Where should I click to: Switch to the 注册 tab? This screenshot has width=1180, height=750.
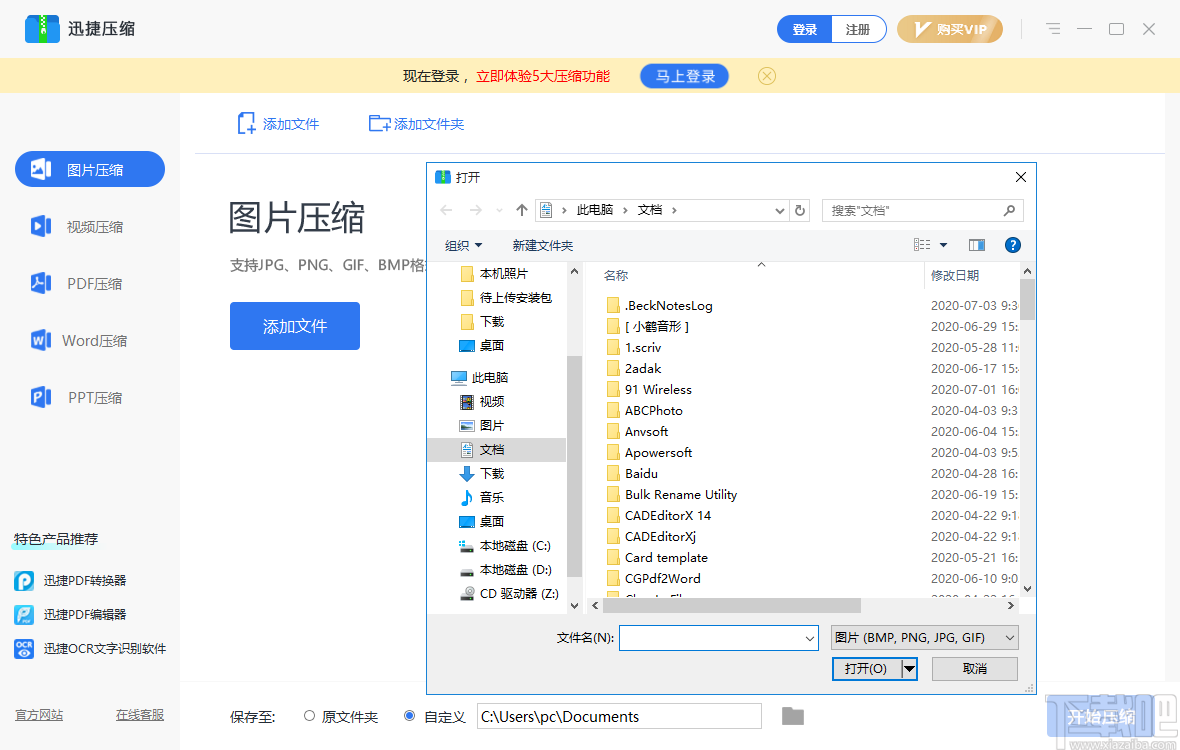tap(858, 29)
